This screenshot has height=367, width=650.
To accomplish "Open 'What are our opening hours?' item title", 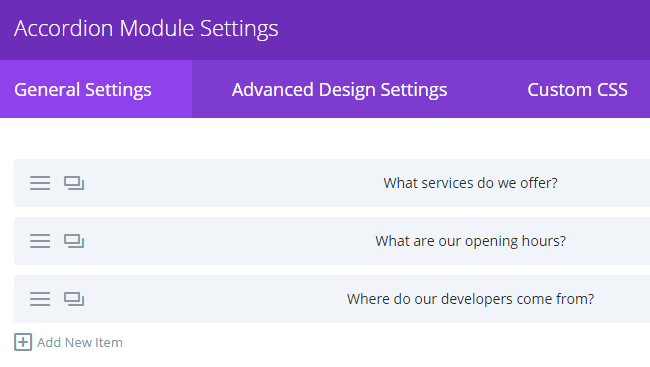I will pos(470,241).
